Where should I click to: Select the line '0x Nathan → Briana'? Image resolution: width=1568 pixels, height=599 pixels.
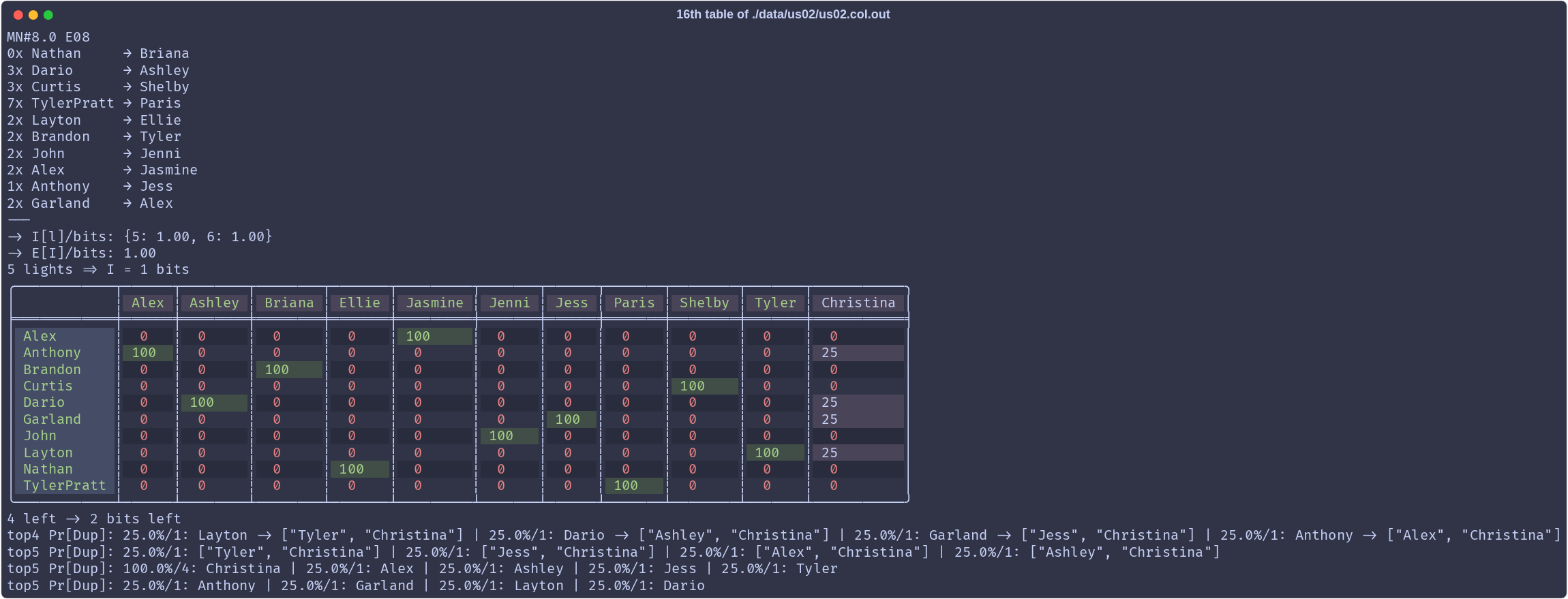coord(98,53)
